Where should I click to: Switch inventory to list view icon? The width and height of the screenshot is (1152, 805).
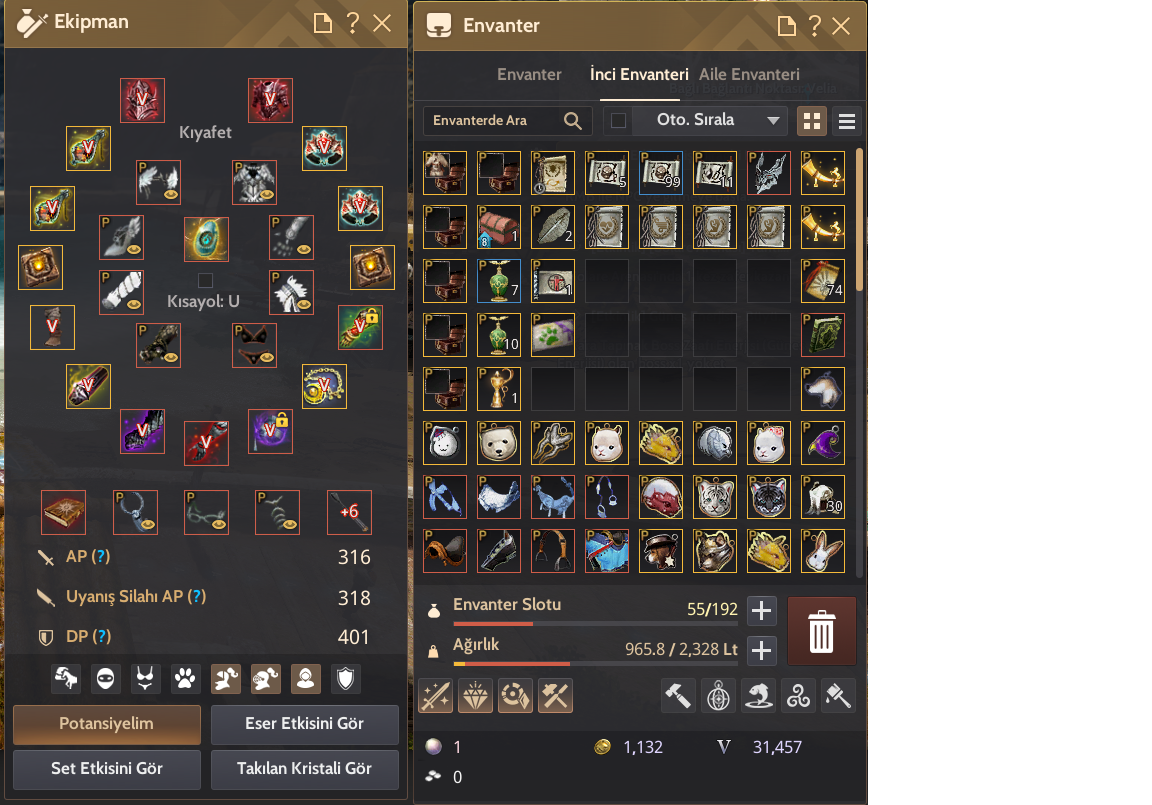point(847,121)
